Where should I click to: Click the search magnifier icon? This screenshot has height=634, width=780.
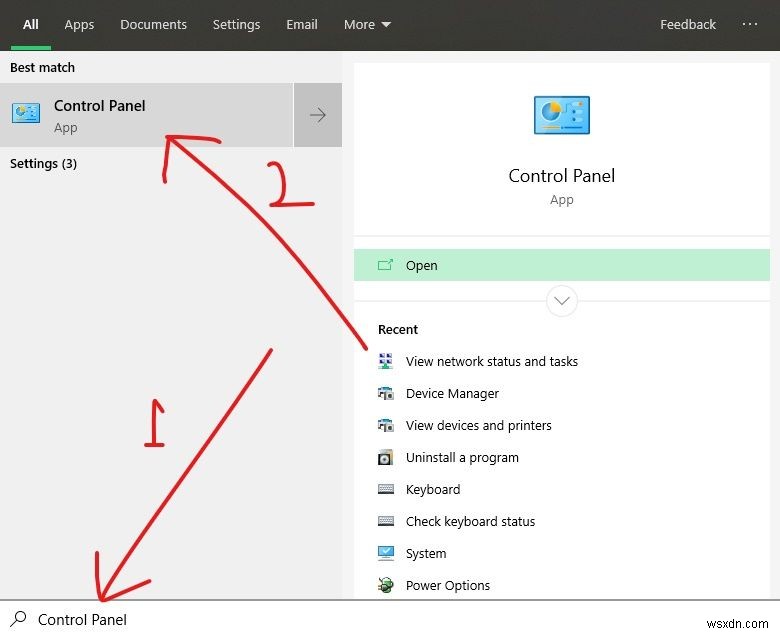coord(18,619)
